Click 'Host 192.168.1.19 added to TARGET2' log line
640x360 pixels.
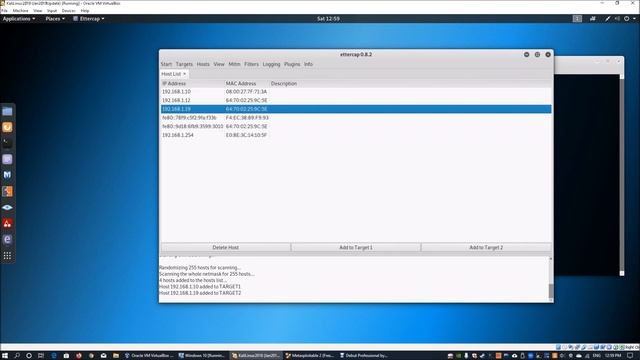(200, 293)
